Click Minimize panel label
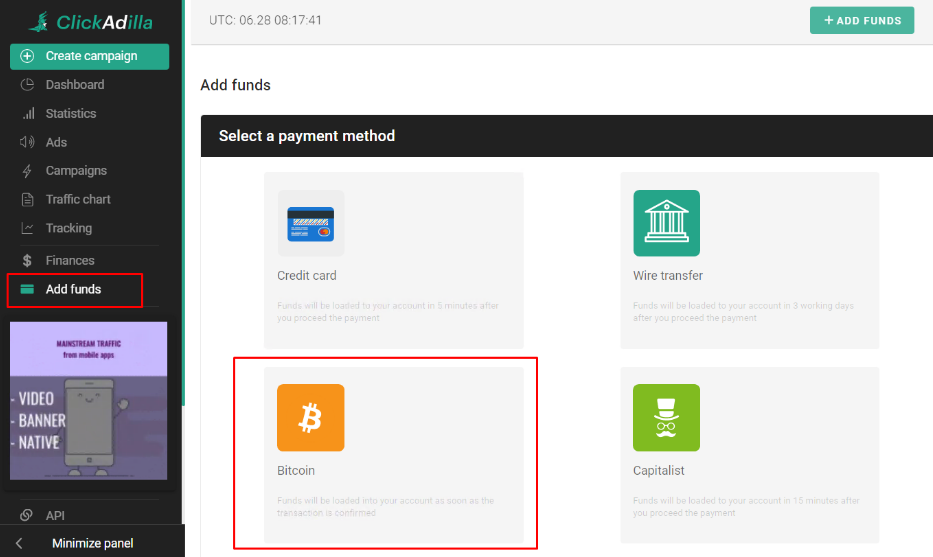 tap(92, 543)
